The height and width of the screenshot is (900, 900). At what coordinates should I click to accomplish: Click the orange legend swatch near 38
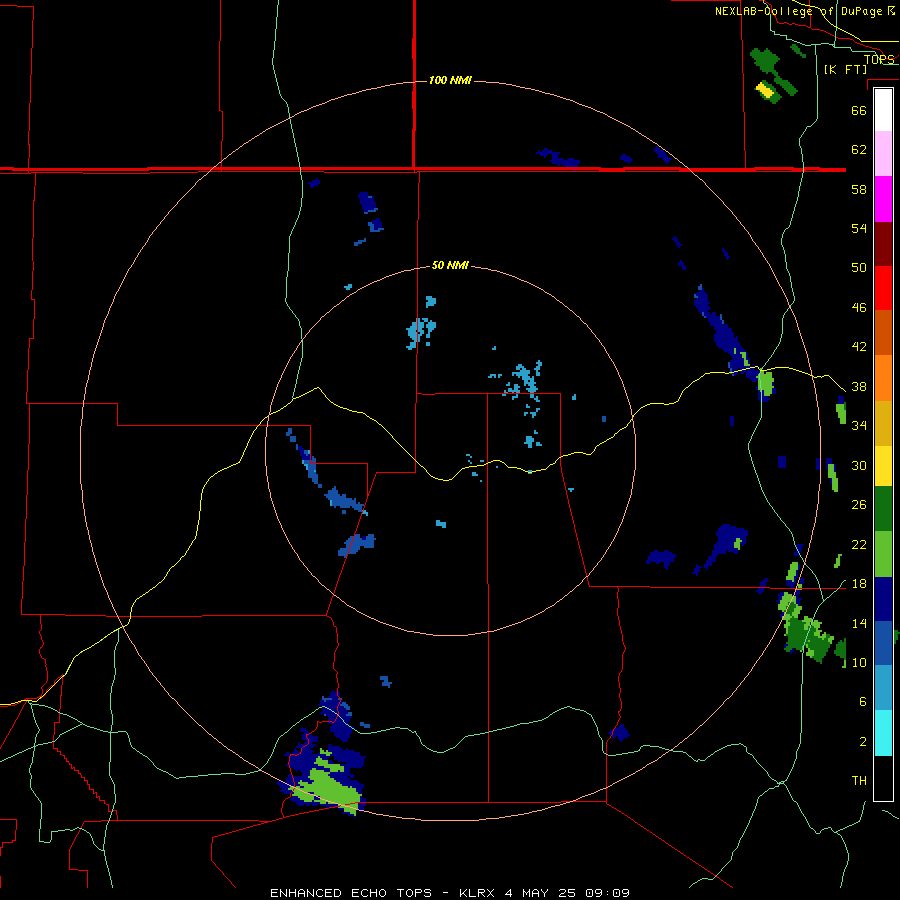coord(883,378)
